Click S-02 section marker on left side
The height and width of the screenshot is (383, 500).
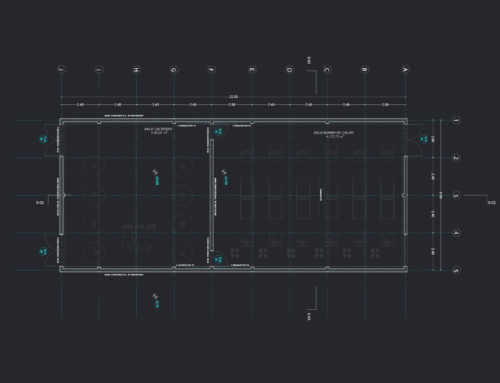(40, 202)
